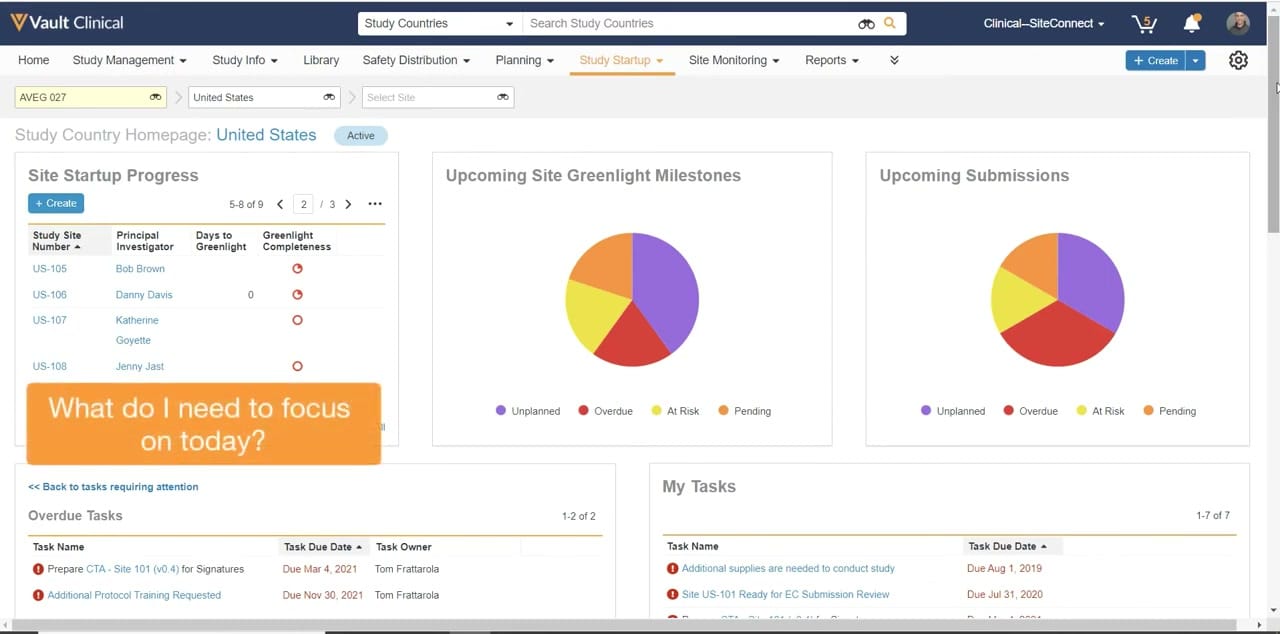Open the Library tab
This screenshot has width=1280, height=634.
321,60
